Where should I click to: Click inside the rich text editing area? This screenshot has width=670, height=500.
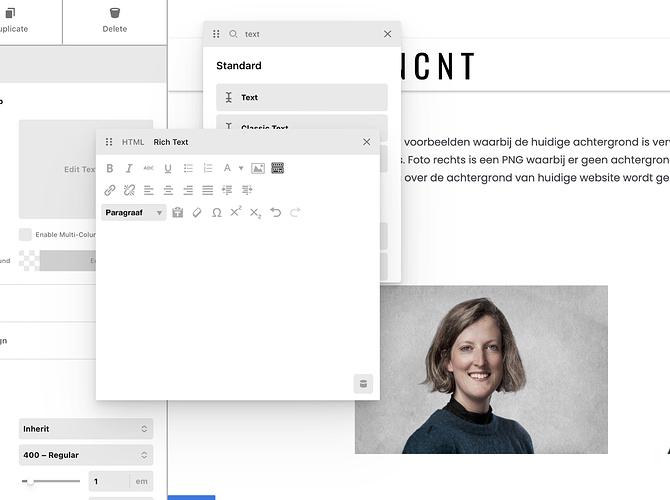(238, 299)
